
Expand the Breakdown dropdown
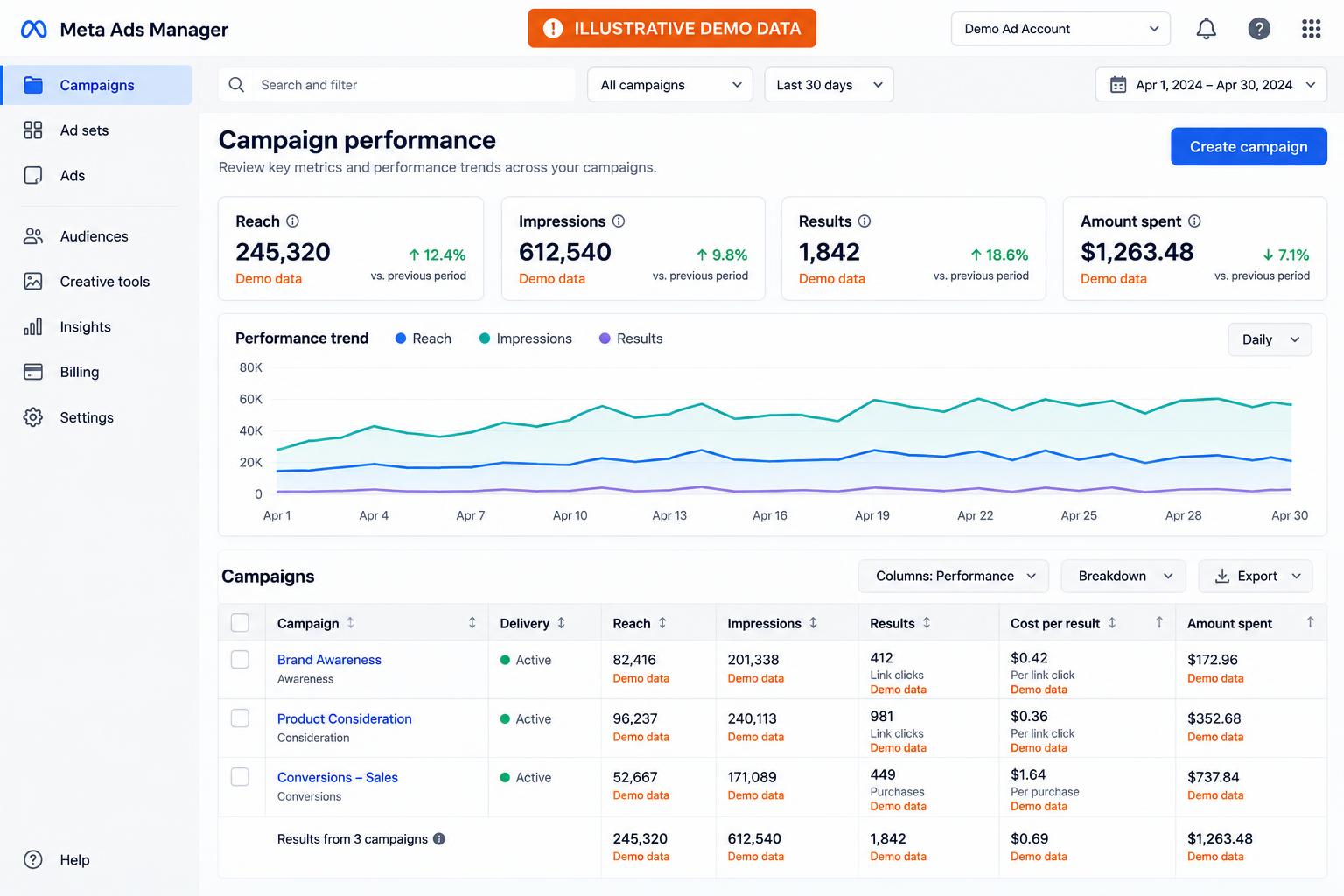1123,576
